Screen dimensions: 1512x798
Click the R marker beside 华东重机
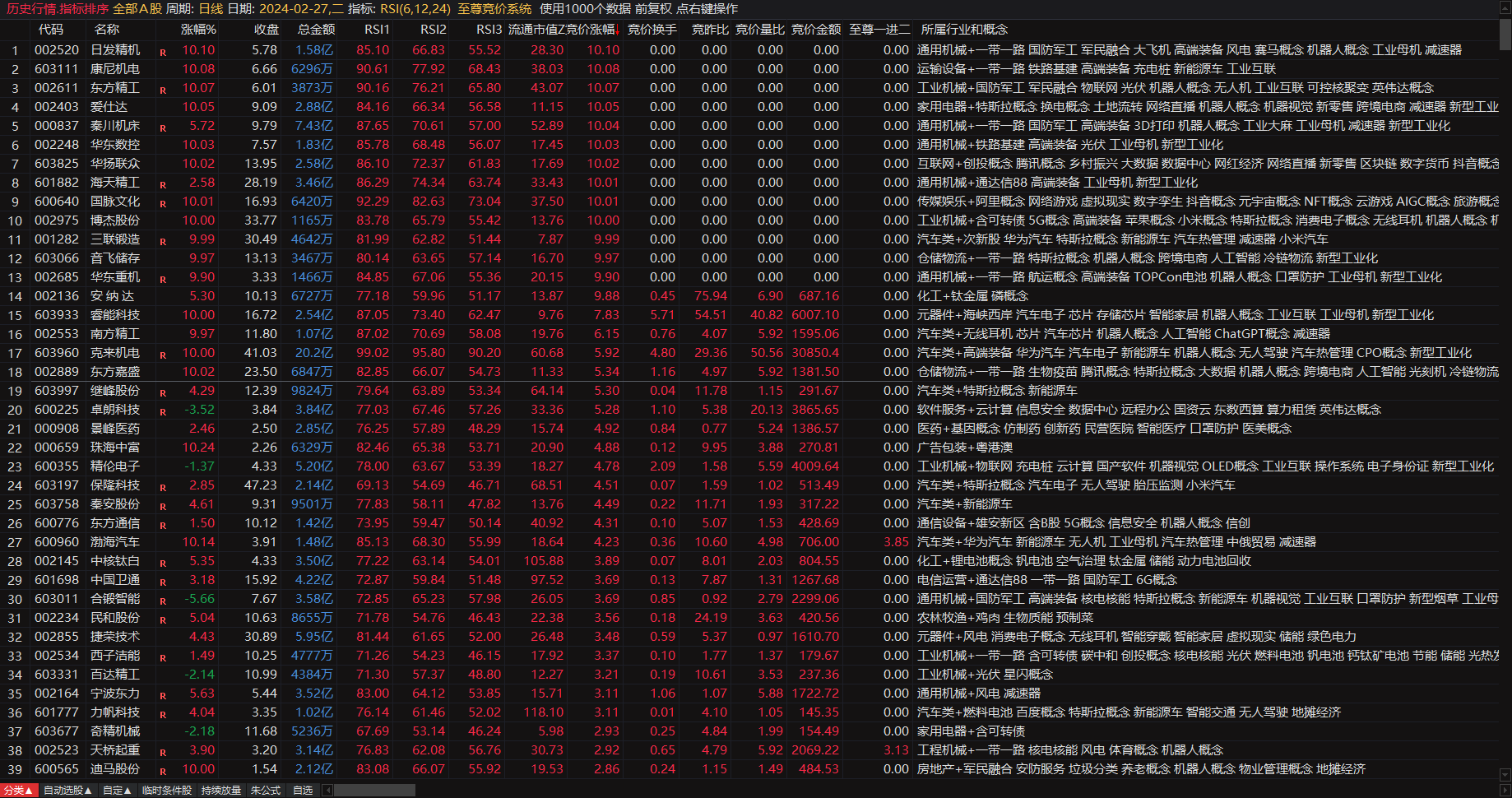pyautogui.click(x=163, y=280)
